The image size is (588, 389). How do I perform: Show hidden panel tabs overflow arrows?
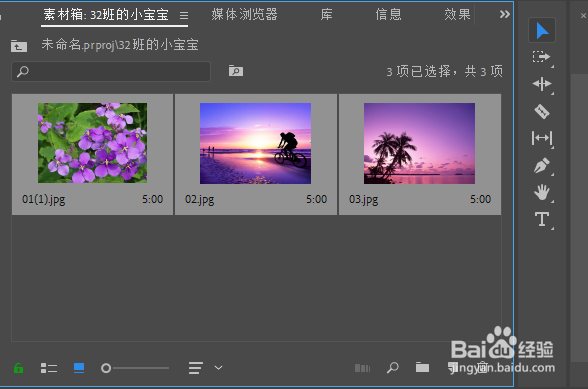coord(505,14)
